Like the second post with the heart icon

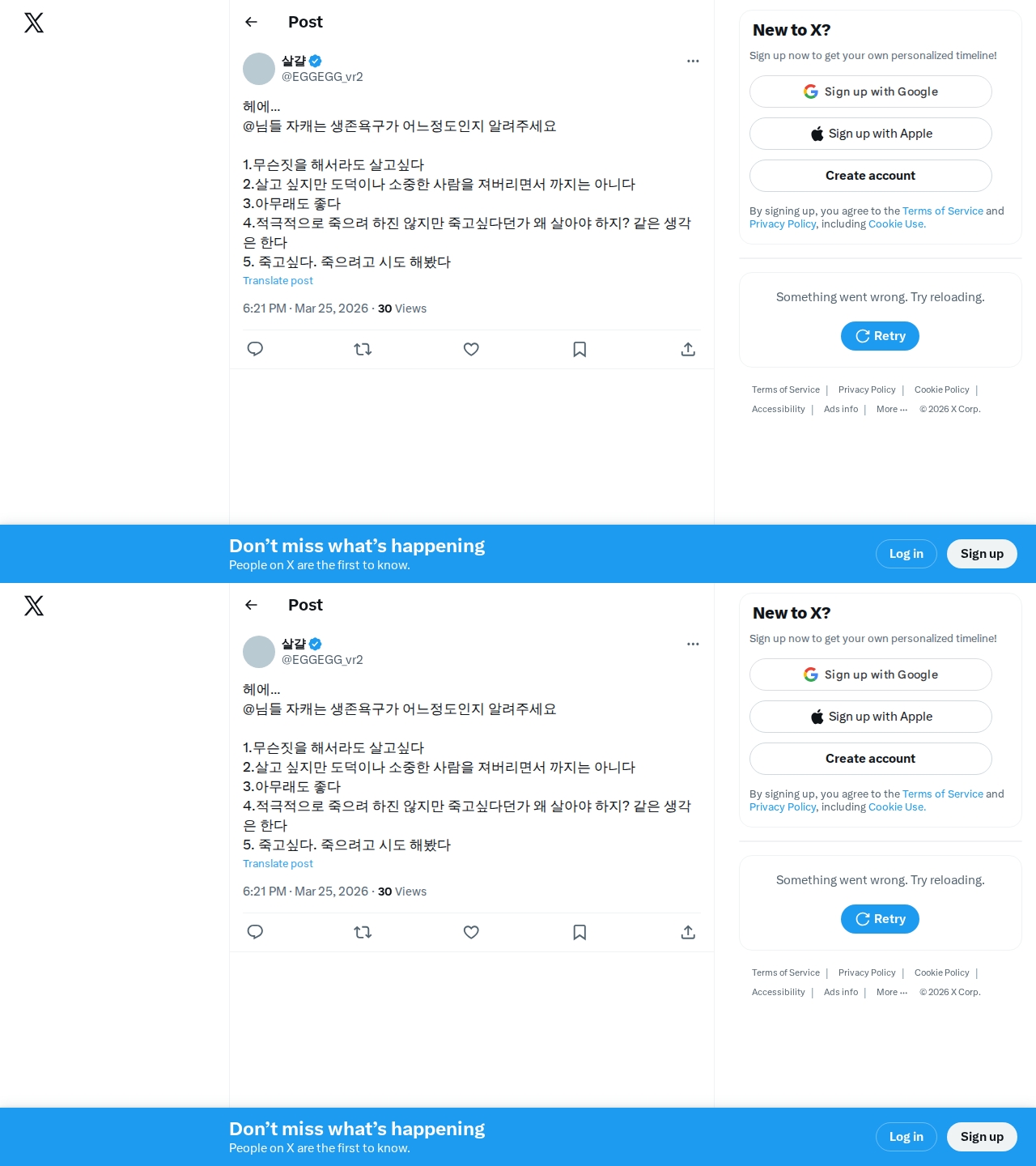[471, 932]
